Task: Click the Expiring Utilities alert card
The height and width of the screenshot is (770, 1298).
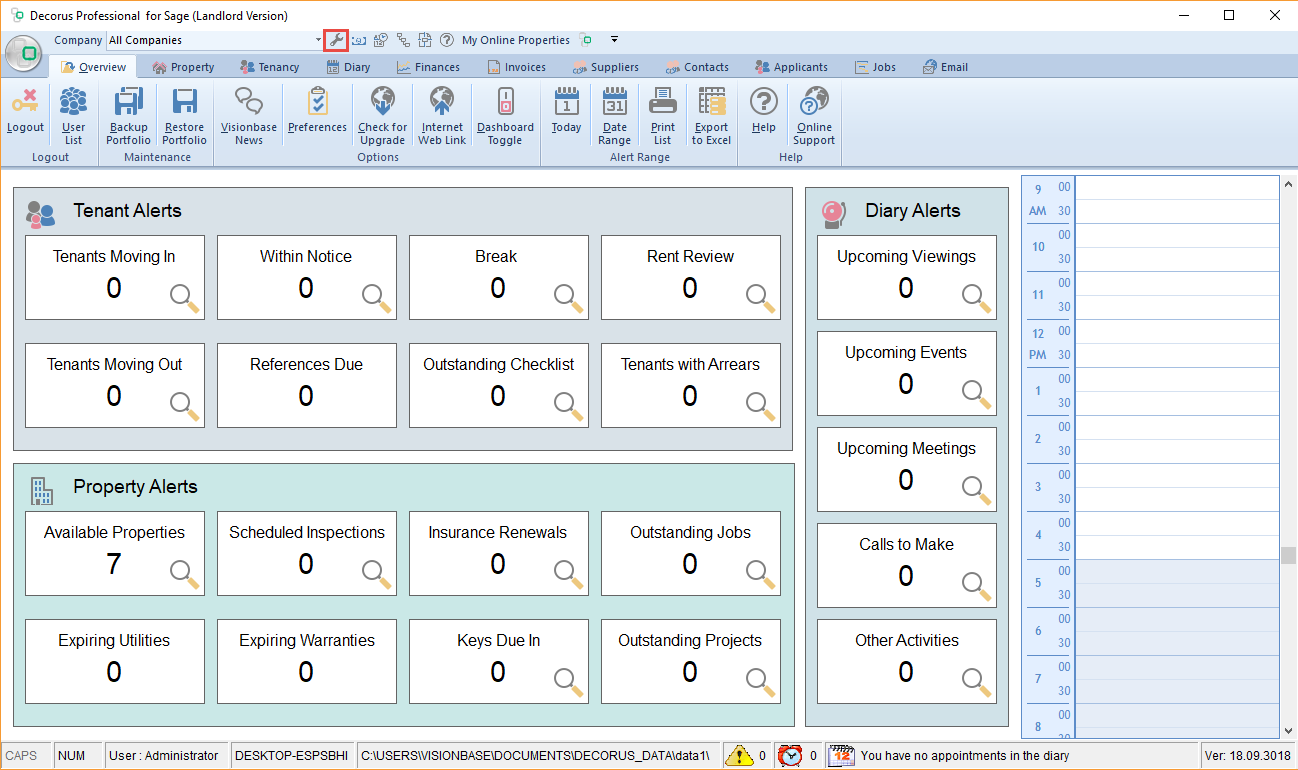Action: pos(115,662)
